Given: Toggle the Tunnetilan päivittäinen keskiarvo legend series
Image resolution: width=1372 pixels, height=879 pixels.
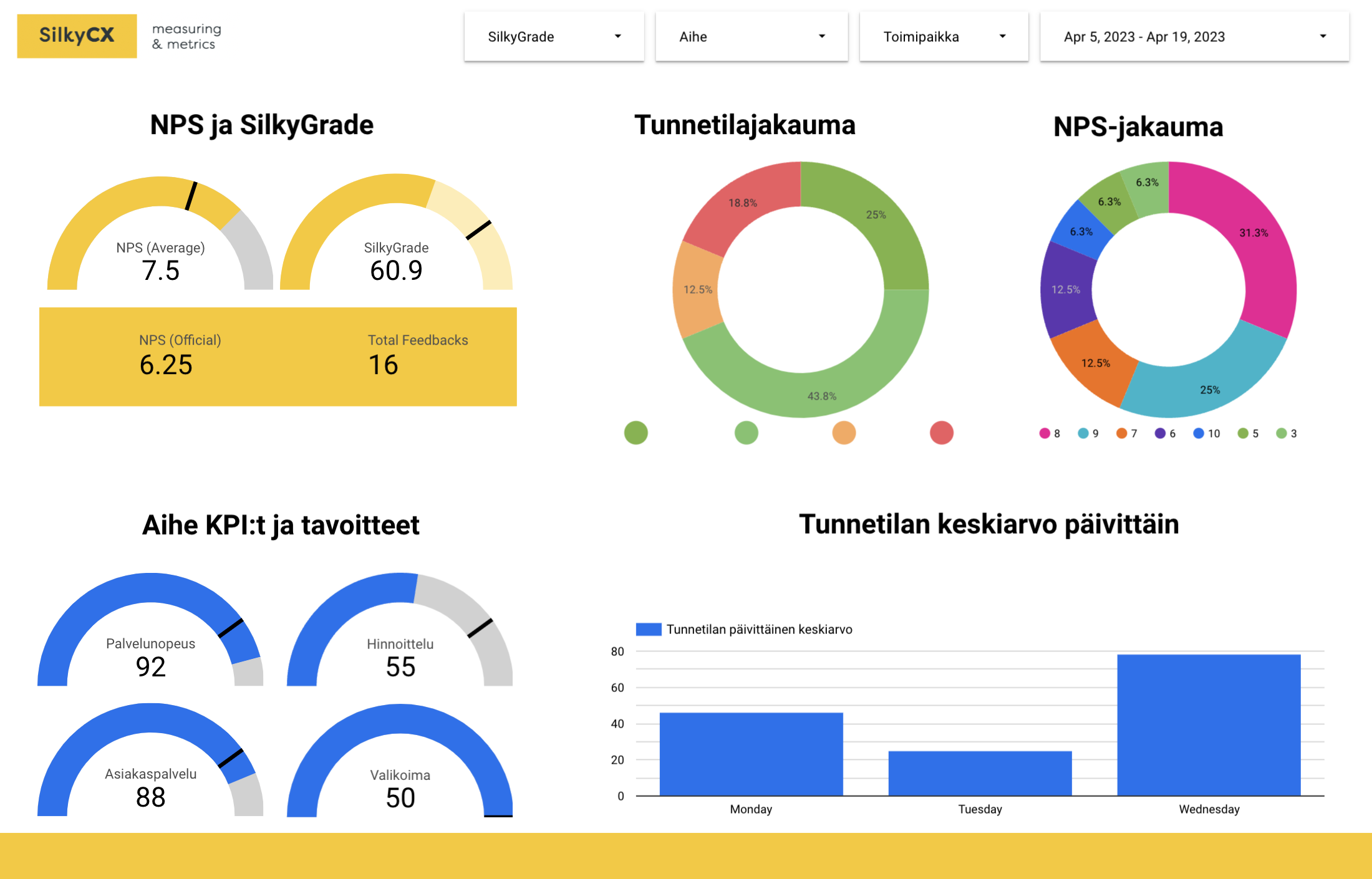Looking at the screenshot, I should (744, 629).
